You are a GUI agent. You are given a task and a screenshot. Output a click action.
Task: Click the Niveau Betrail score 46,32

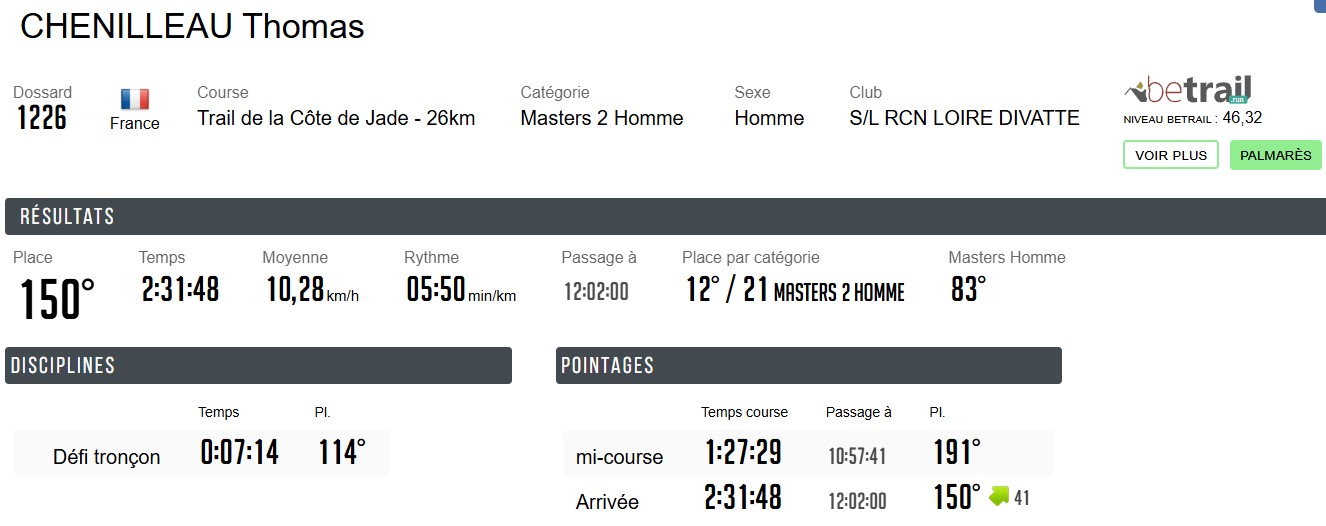point(1242,118)
